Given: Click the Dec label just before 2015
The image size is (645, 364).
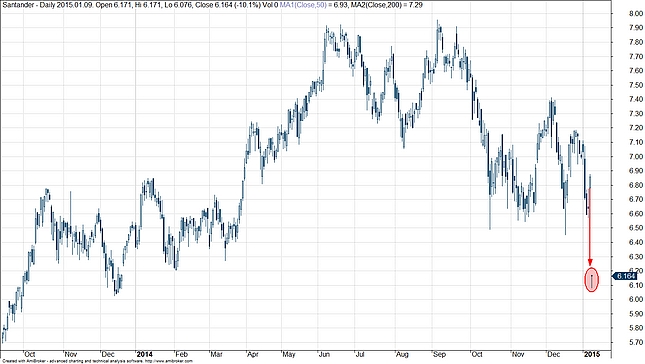Looking at the screenshot, I should [554, 354].
